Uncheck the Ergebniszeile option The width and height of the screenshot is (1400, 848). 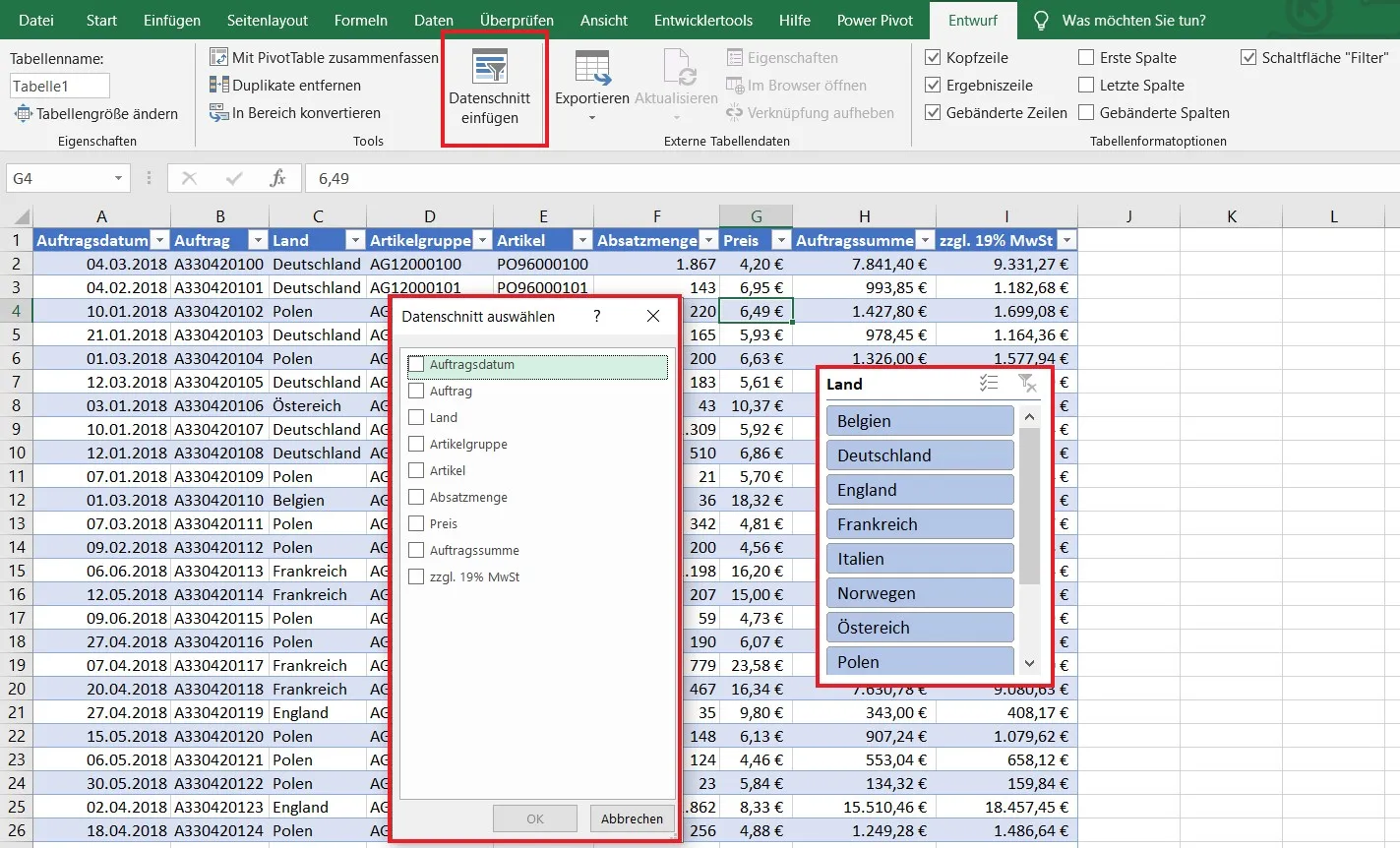[x=933, y=86]
